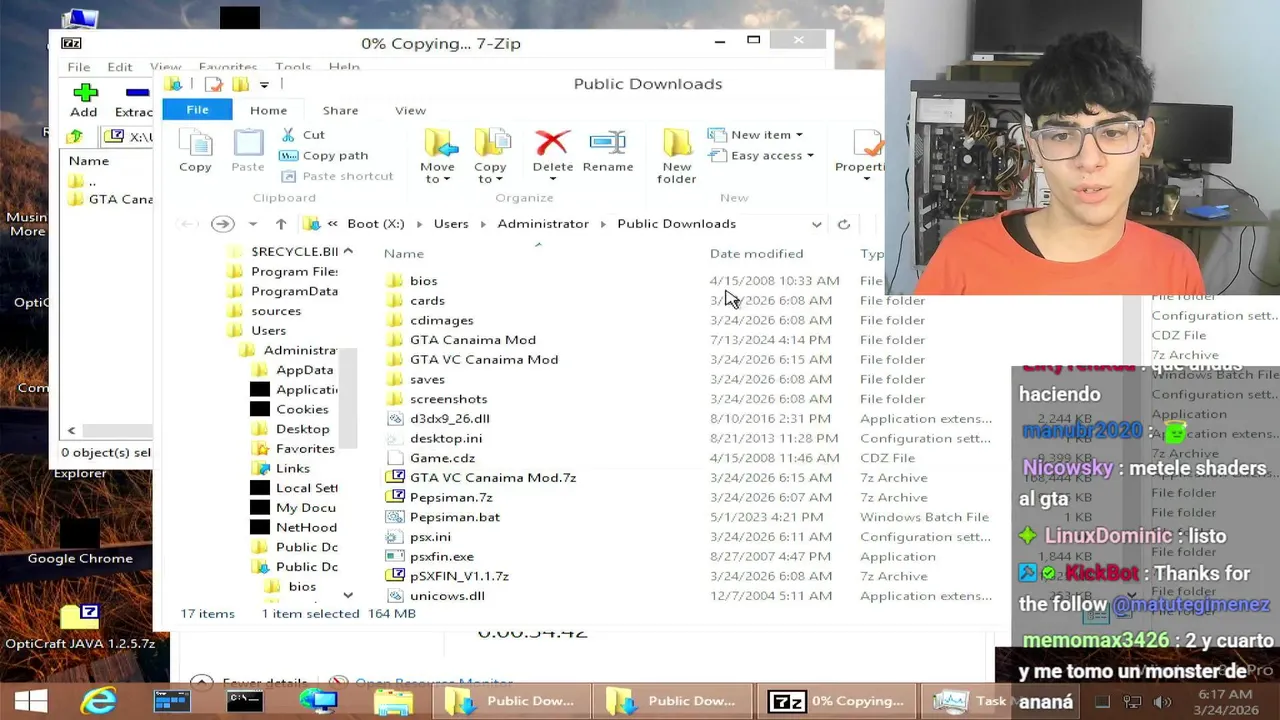Open the Windows Start button
The height and width of the screenshot is (720, 1280).
pyautogui.click(x=30, y=701)
